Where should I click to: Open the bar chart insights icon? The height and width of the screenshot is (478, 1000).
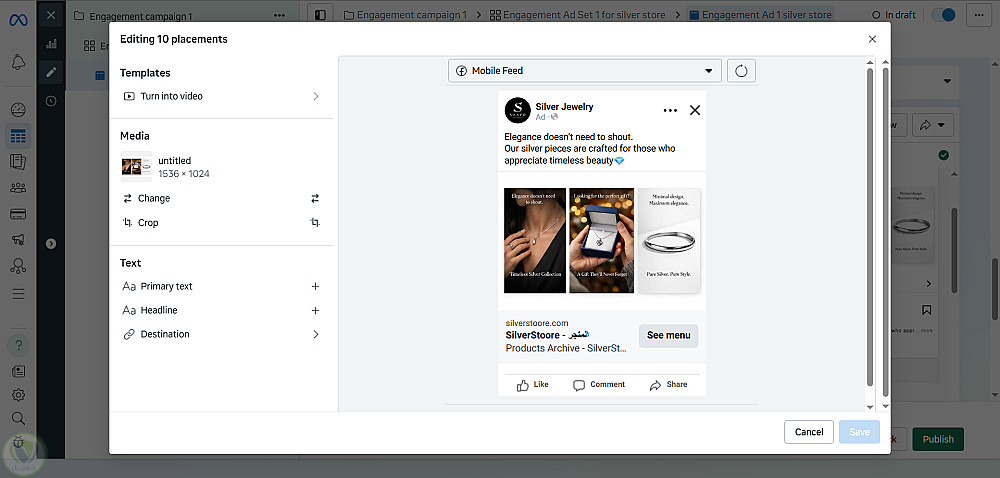click(x=51, y=44)
